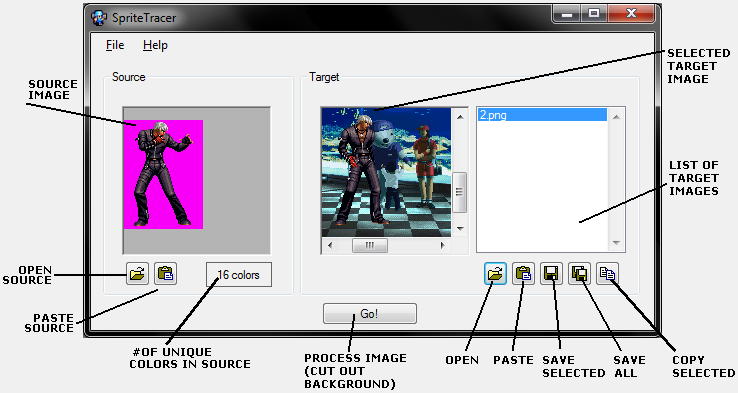Click target file list scrollbar up arrow
738x393 pixels.
click(616, 117)
